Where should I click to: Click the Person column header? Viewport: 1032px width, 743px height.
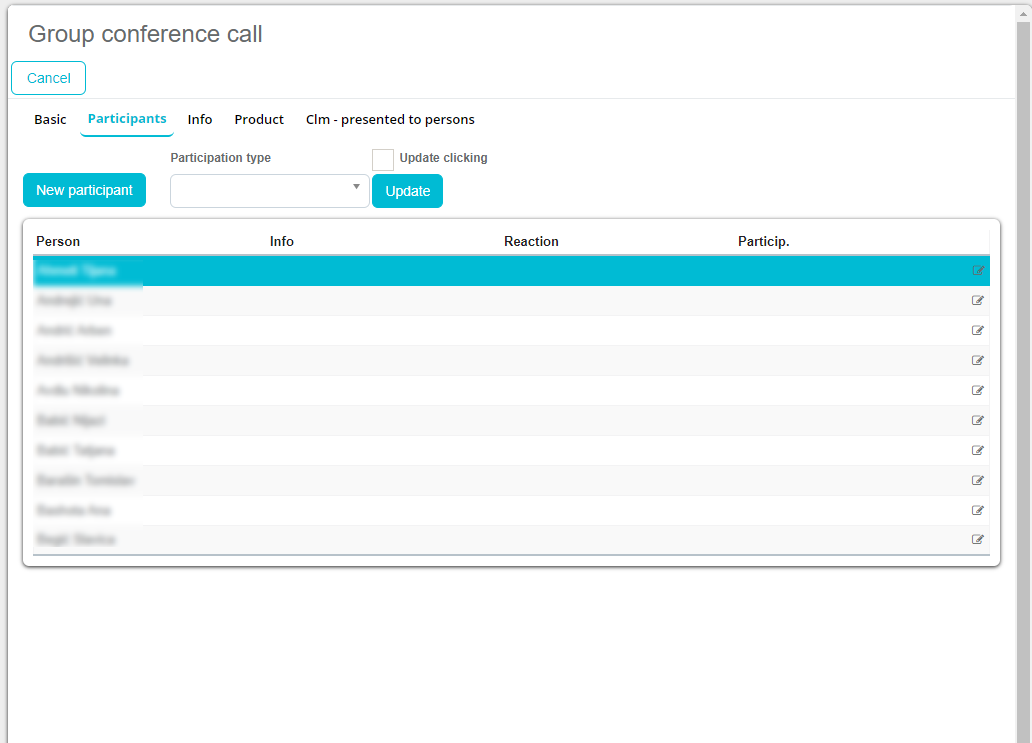coord(58,242)
